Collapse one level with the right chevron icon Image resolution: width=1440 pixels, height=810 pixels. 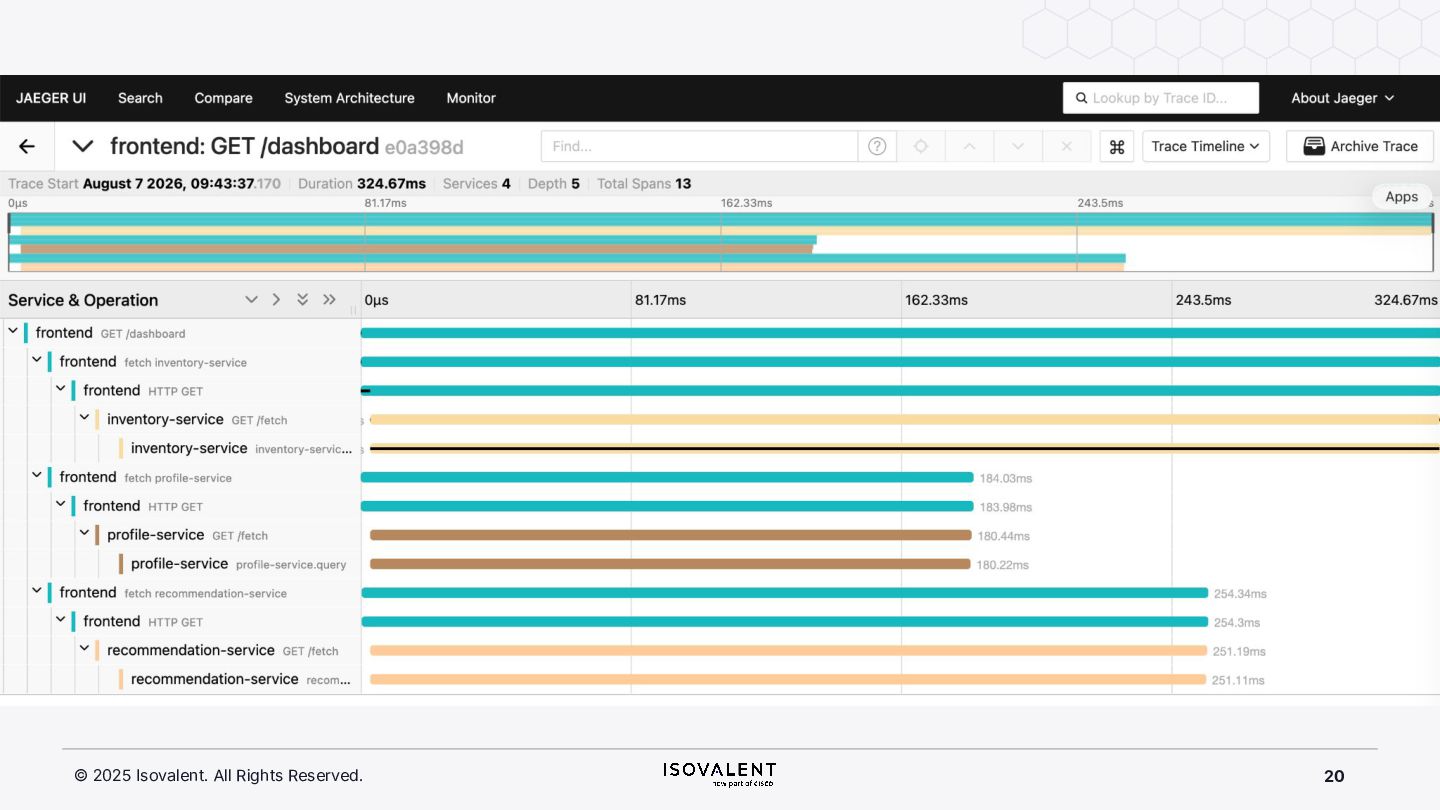277,300
